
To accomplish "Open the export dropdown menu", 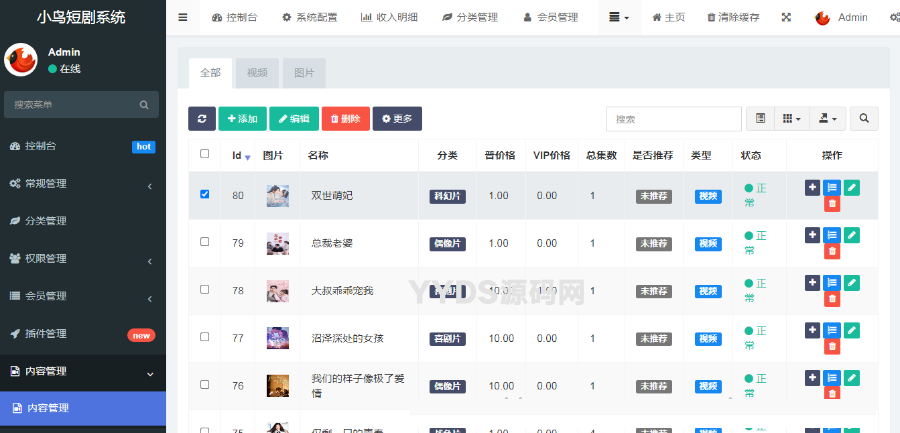I will (x=827, y=119).
